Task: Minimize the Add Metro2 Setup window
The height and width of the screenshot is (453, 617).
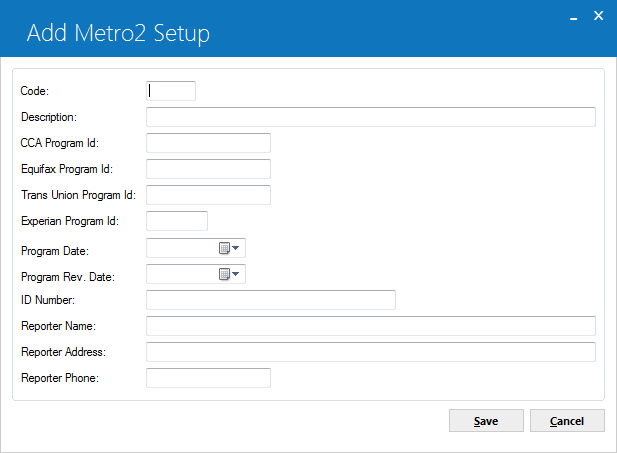Action: click(x=573, y=17)
